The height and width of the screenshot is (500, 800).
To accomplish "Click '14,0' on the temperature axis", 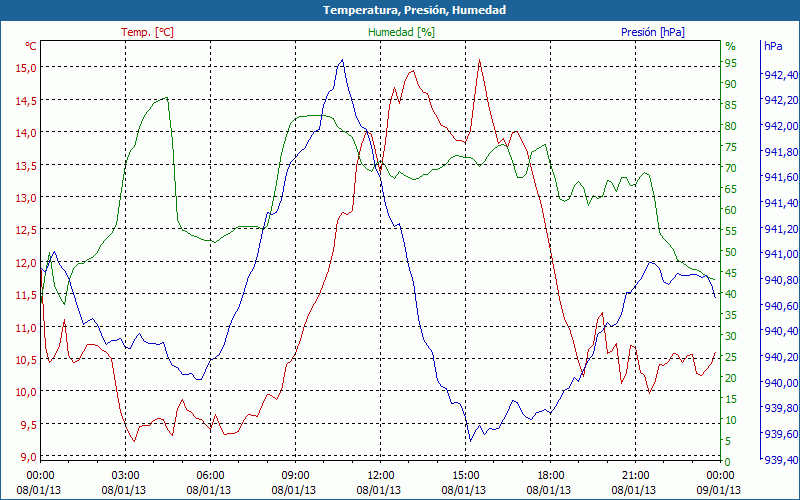I will (x=27, y=133).
